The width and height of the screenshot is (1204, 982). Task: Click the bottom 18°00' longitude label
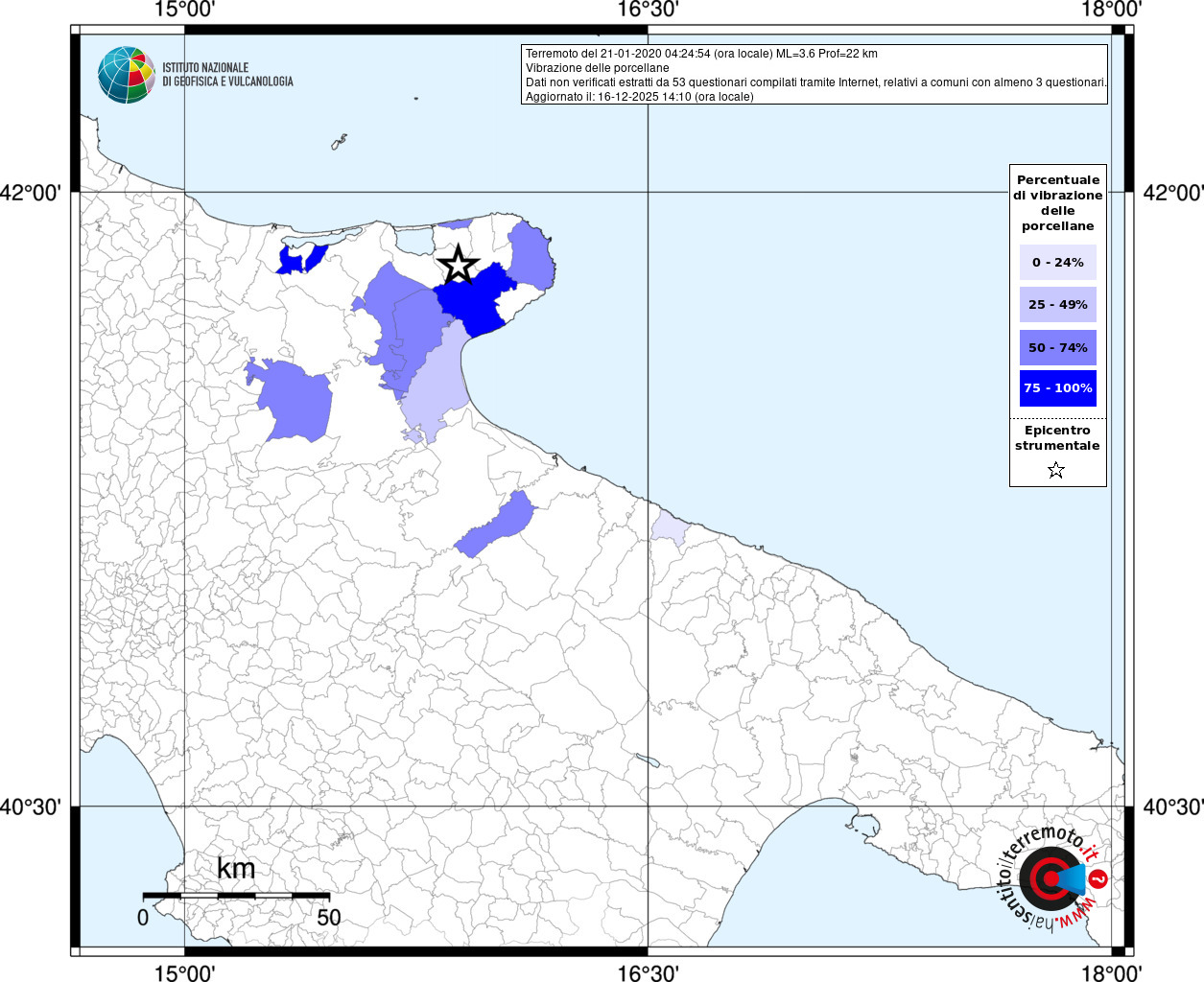[1111, 971]
